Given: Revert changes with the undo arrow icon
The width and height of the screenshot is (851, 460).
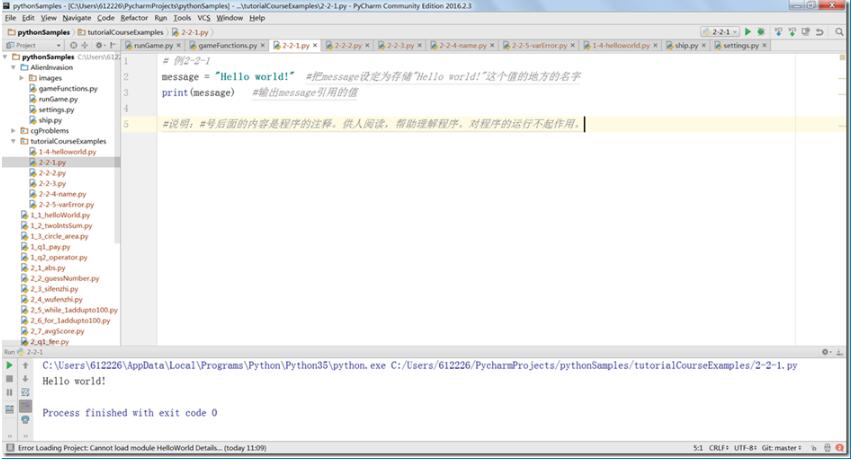Looking at the screenshot, I should pyautogui.click(x=820, y=32).
